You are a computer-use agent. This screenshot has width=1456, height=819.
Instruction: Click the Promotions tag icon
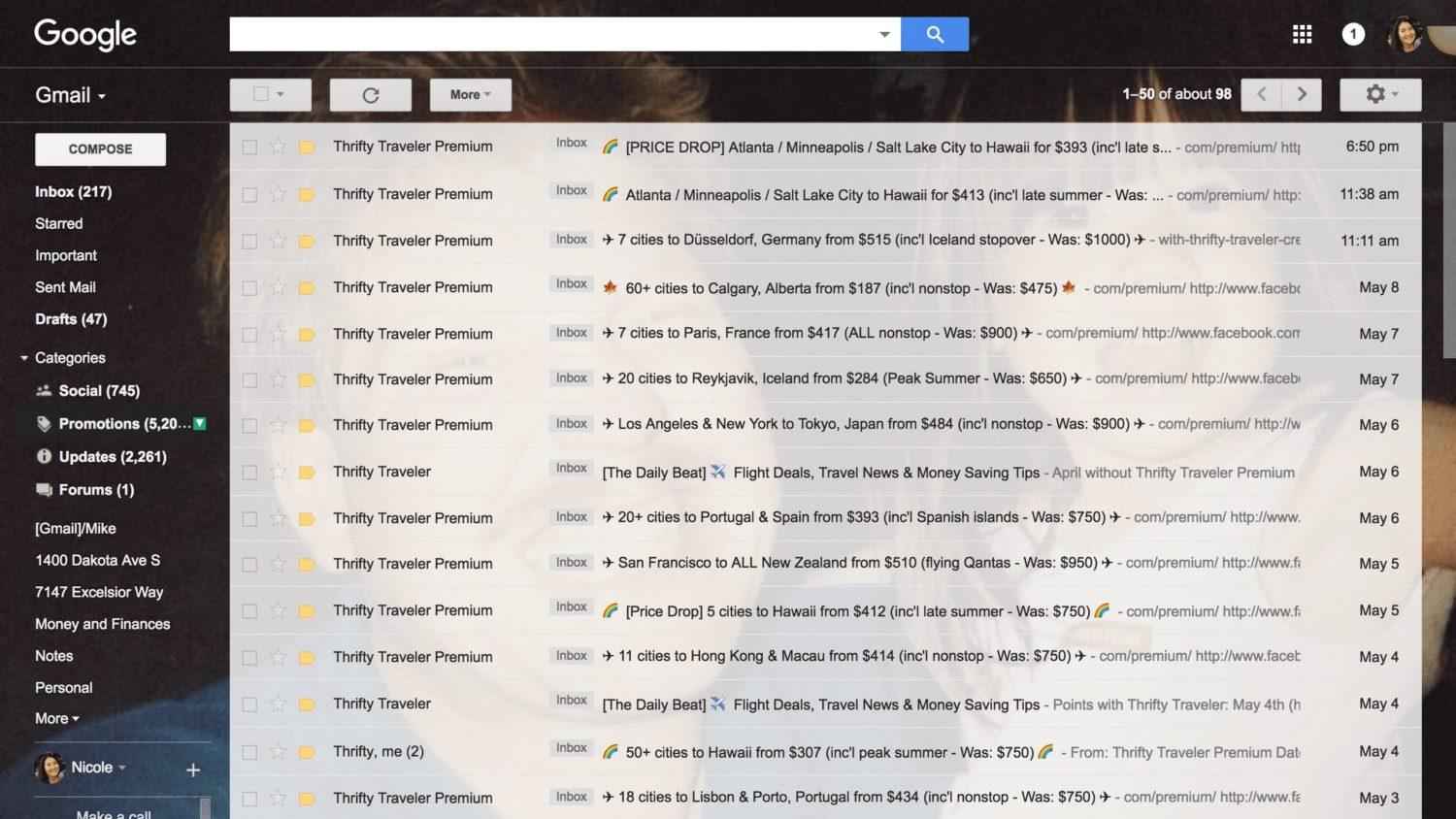pyautogui.click(x=44, y=424)
